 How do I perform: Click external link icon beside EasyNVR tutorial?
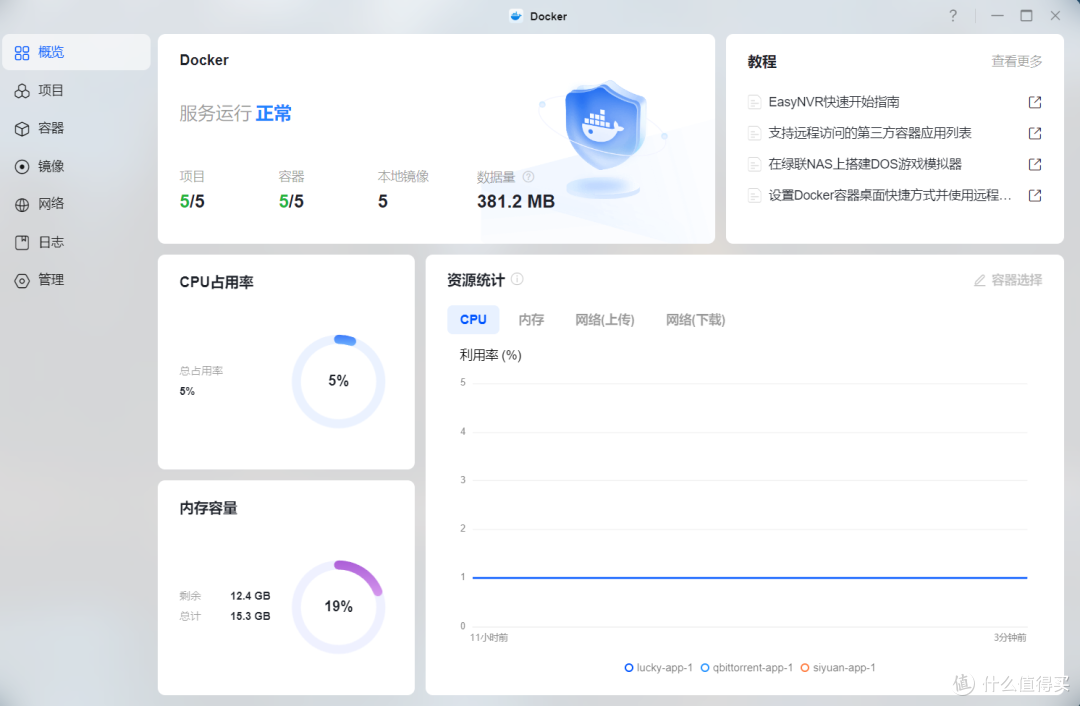tap(1035, 102)
